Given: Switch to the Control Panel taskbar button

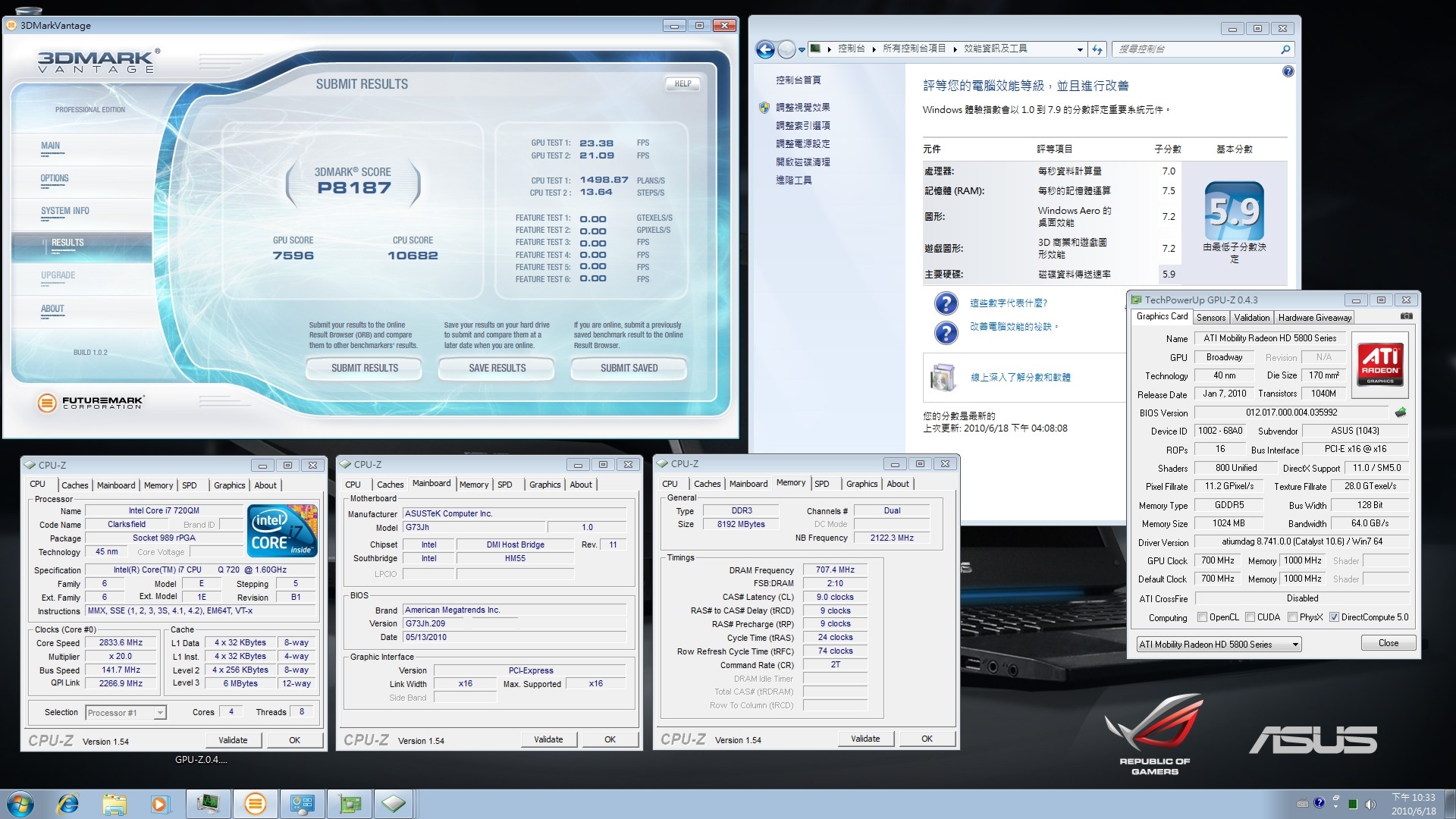Looking at the screenshot, I should tap(302, 804).
